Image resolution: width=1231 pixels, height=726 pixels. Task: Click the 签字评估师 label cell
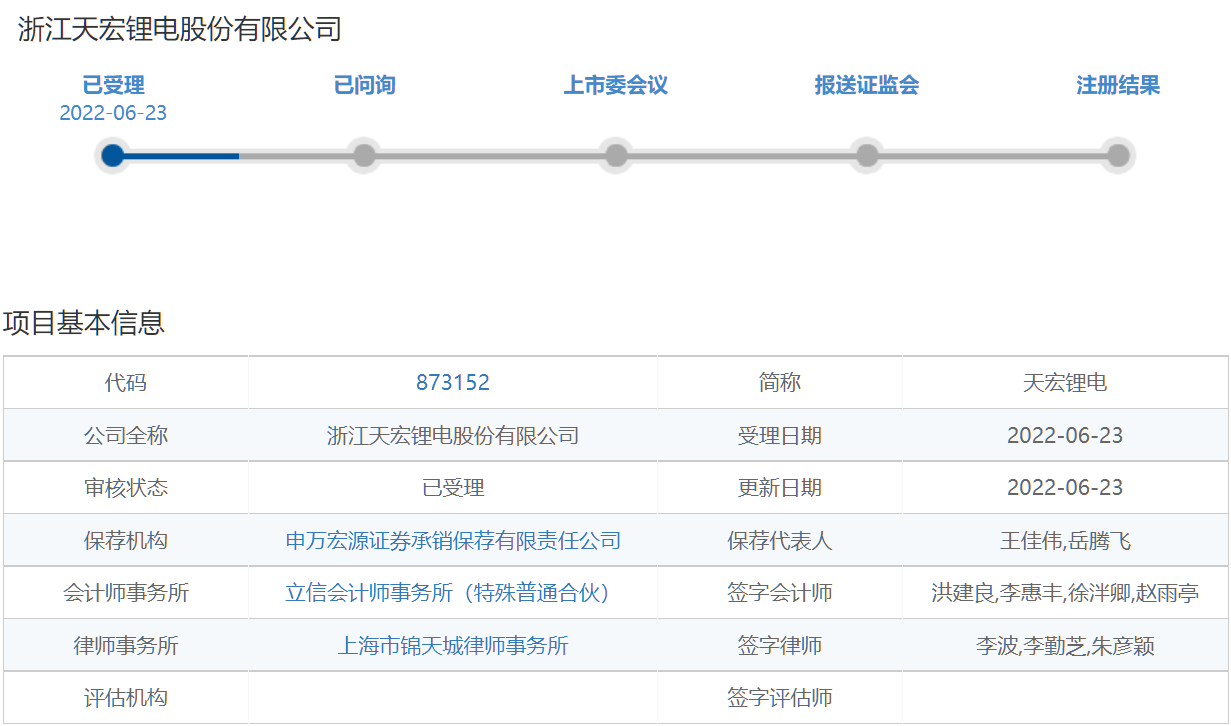tap(780, 698)
